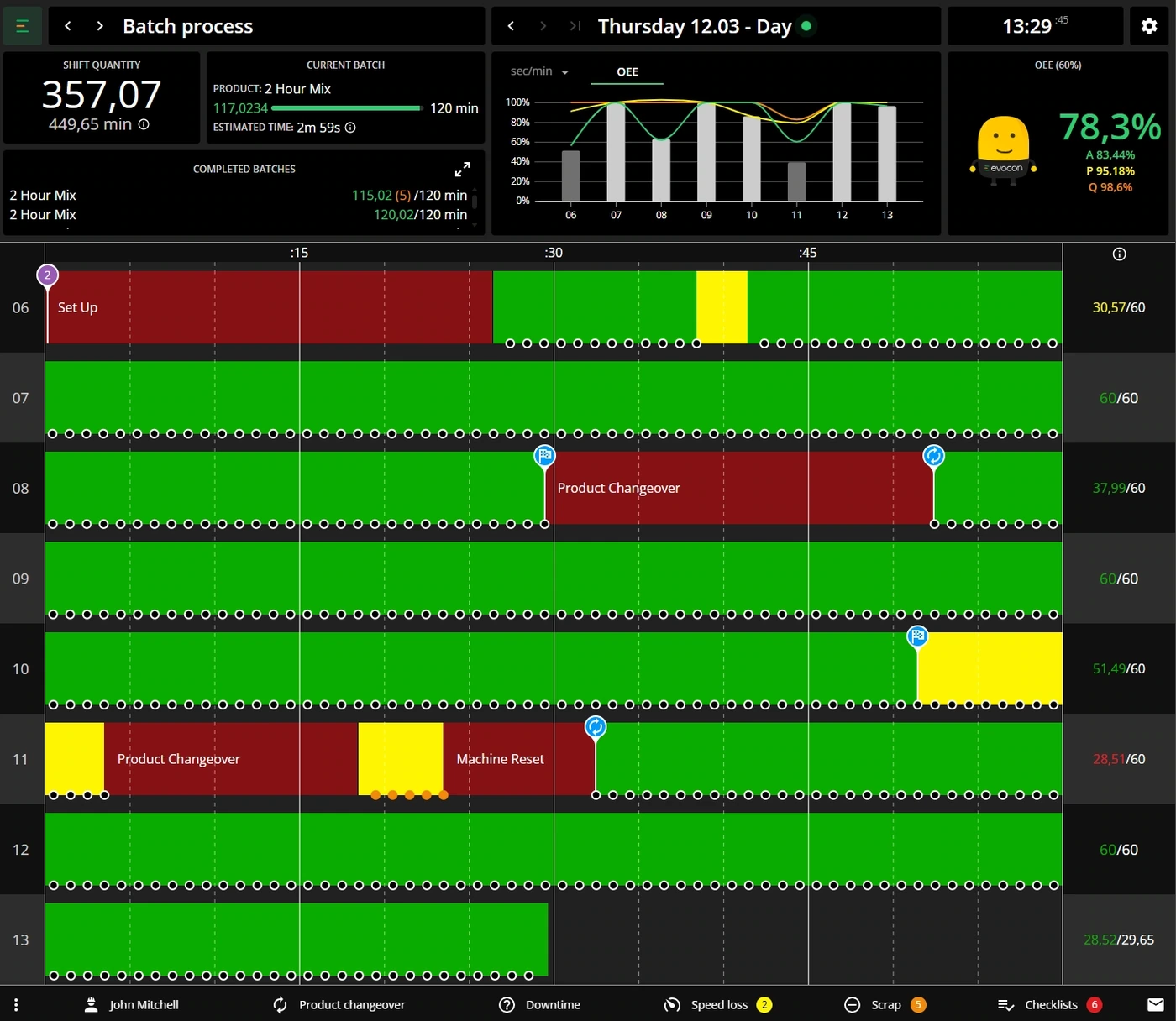Expand the completed batches panel
This screenshot has height=1021, width=1176.
462,169
